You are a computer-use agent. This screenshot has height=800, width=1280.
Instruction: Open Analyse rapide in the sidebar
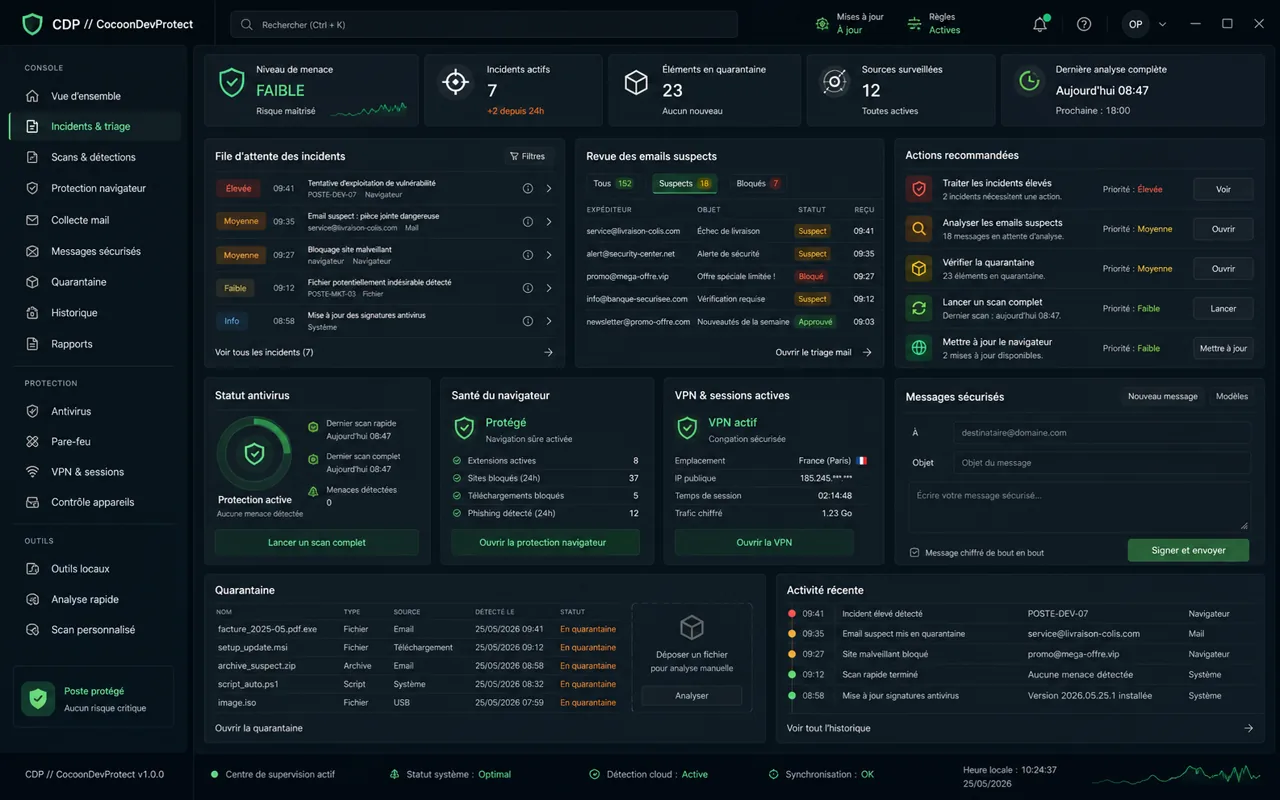point(94,599)
